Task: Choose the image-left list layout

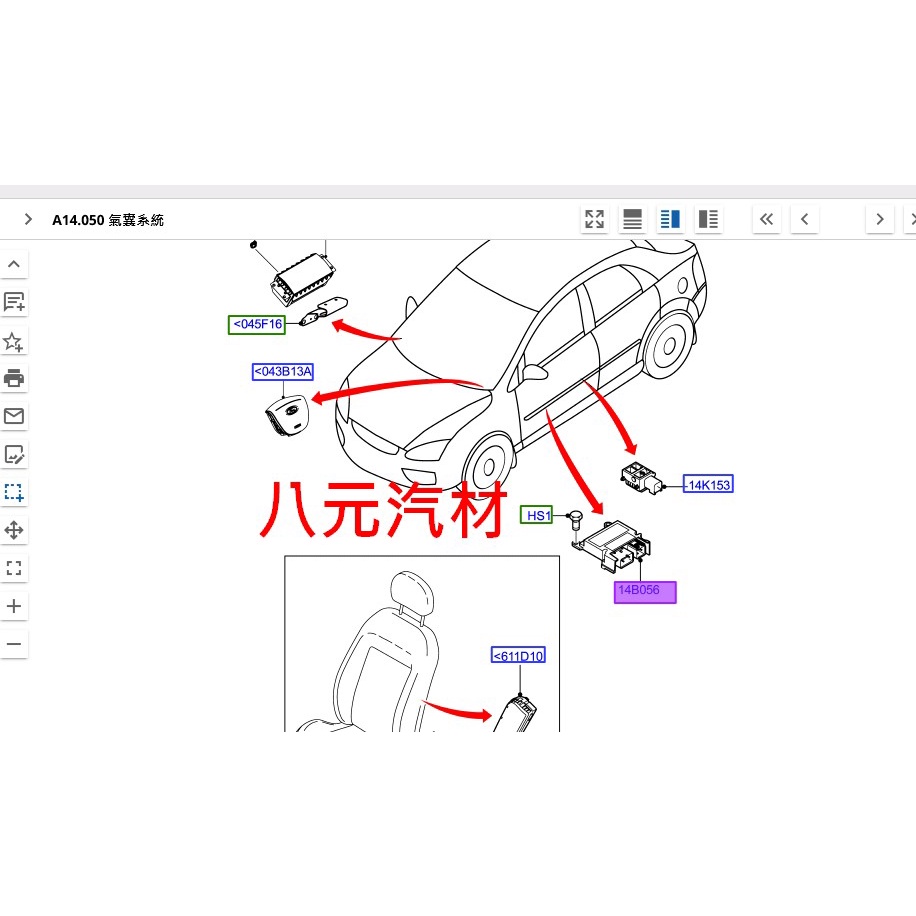Action: (708, 219)
